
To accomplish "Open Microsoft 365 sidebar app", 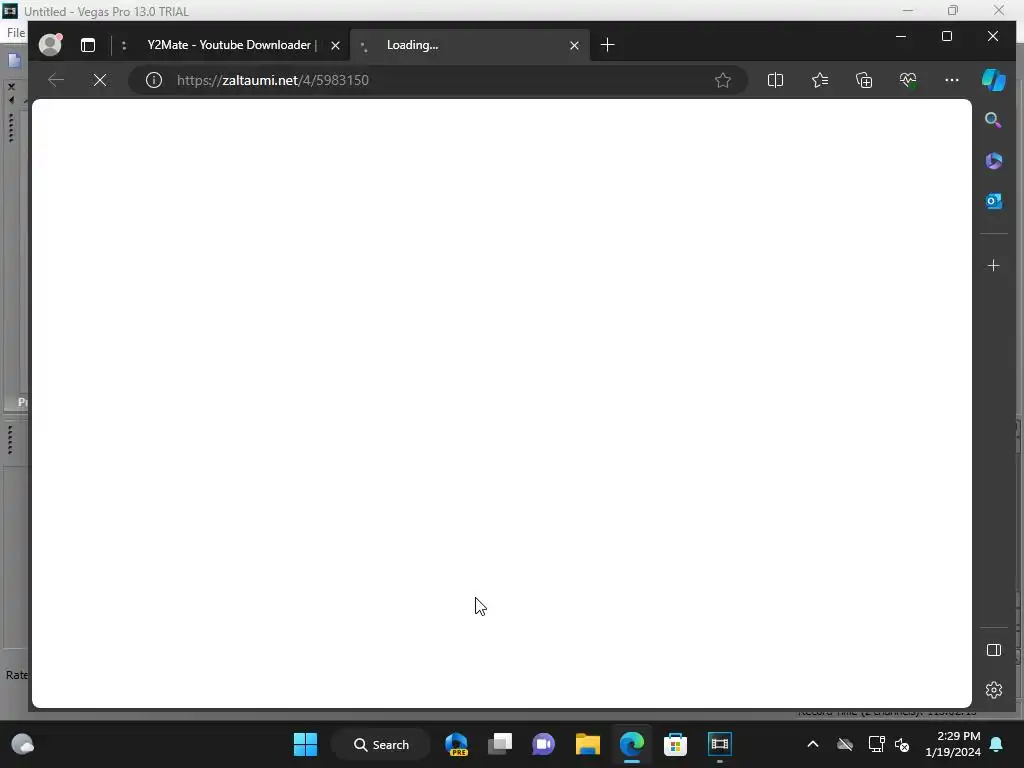I will click(993, 161).
